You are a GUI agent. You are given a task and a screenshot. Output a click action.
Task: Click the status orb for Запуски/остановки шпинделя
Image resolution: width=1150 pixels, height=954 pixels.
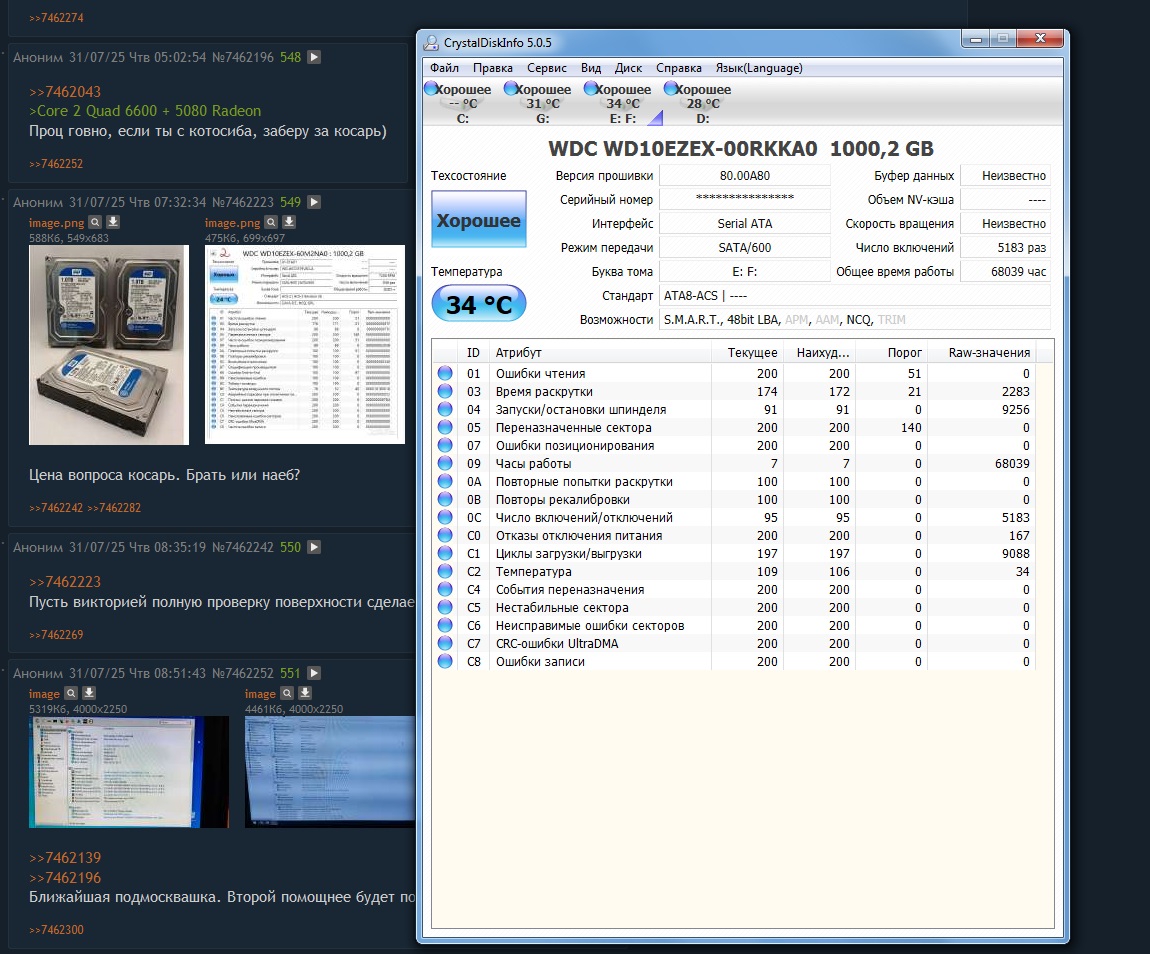coord(445,409)
